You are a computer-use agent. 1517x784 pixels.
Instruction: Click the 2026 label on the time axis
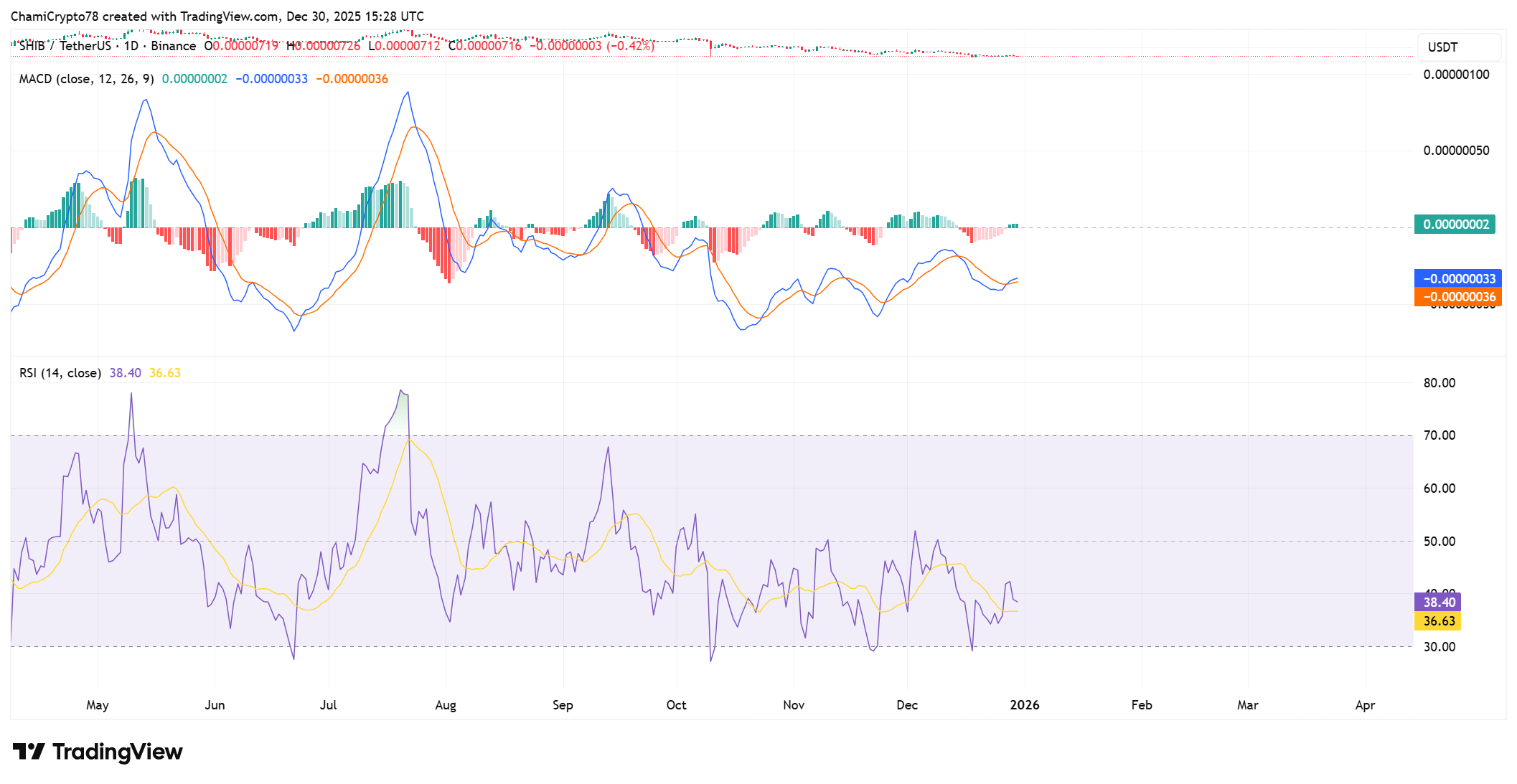click(1026, 705)
